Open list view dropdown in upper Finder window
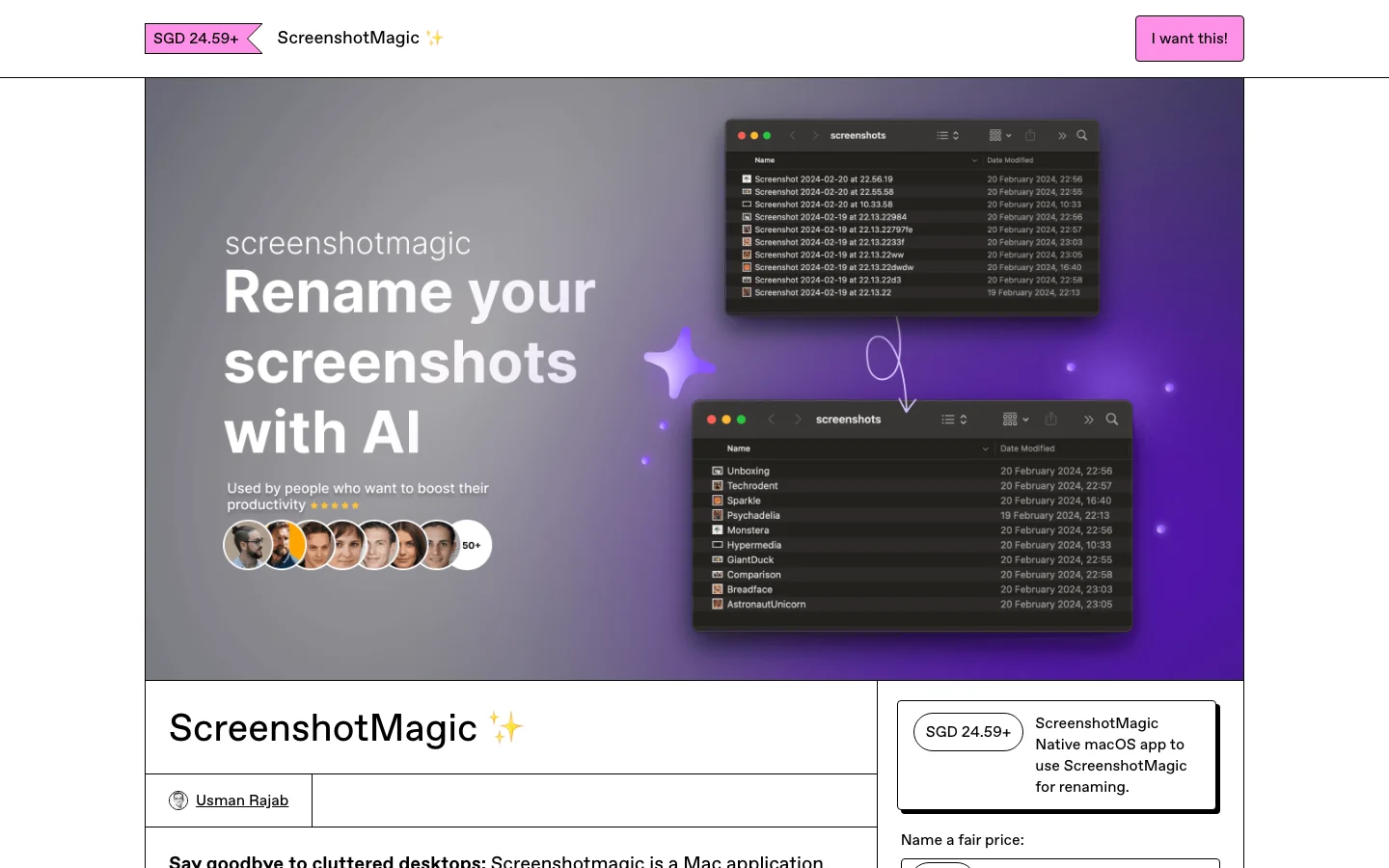This screenshot has width=1389, height=868. (948, 136)
